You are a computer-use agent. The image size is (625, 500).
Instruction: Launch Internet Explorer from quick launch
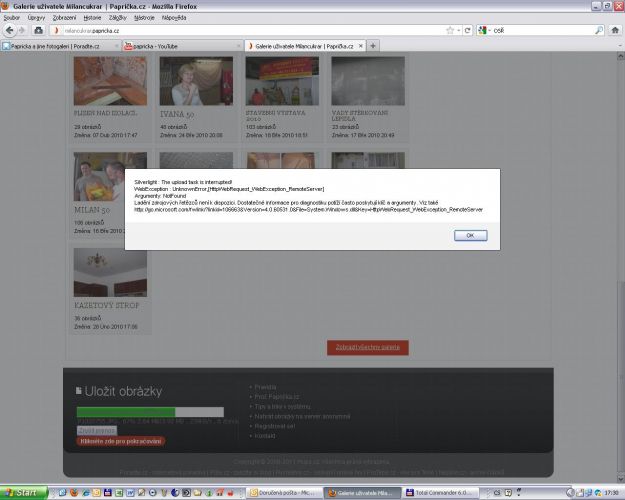tap(85, 493)
